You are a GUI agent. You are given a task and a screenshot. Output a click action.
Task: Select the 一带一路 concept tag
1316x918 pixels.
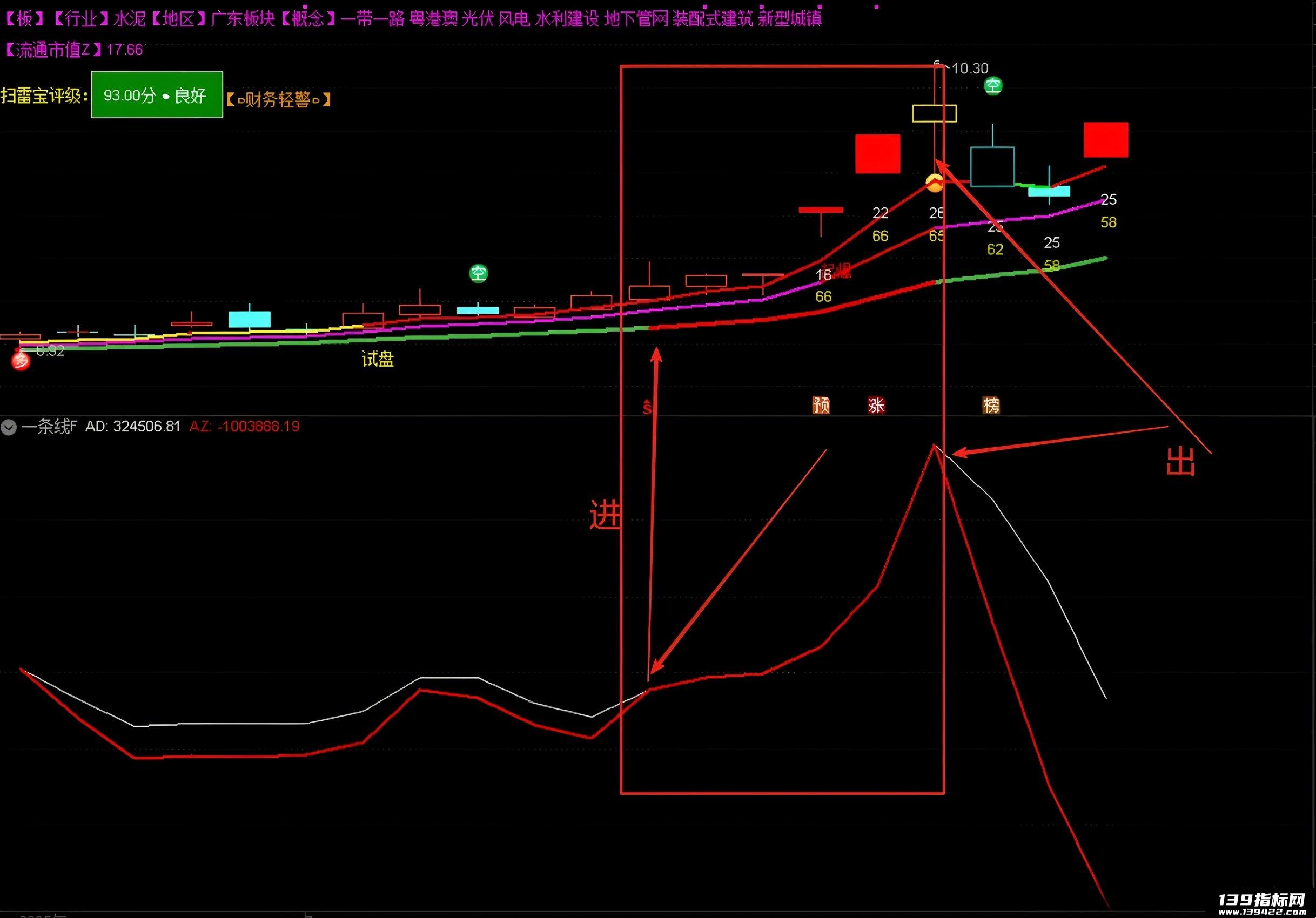(x=373, y=19)
